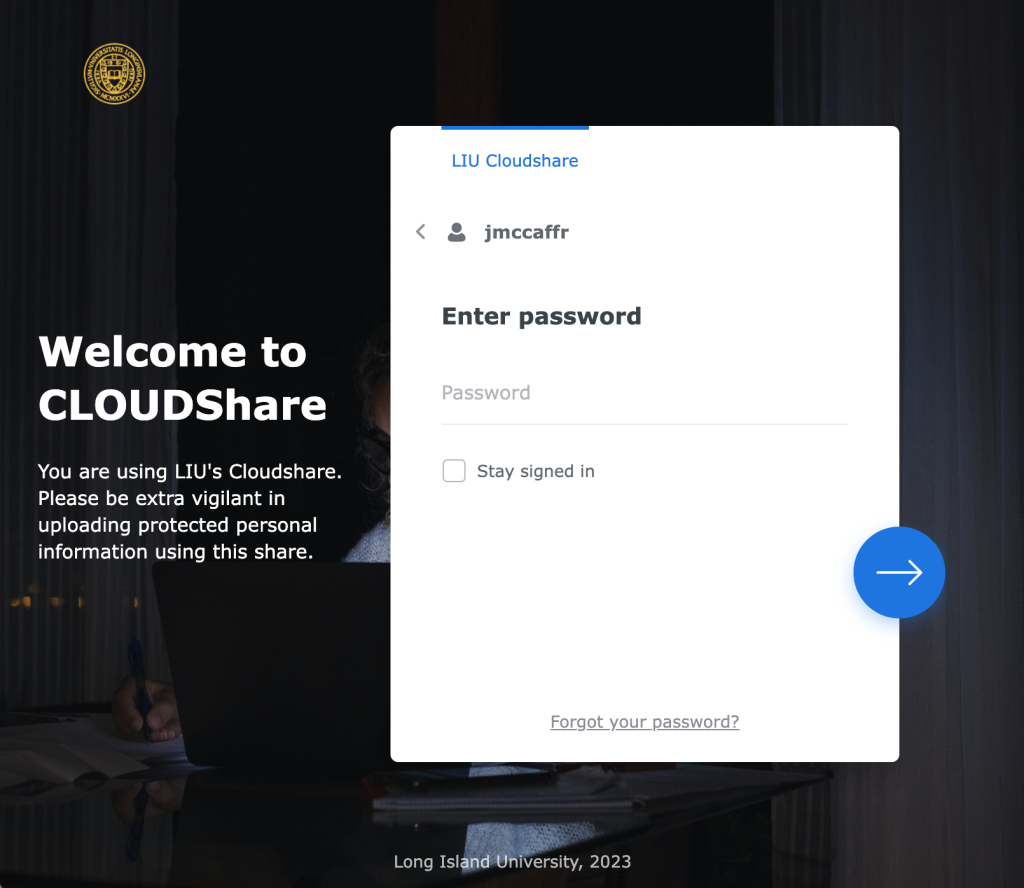Viewport: 1024px width, 888px height.
Task: Click the "Stay signed in" label text
Action: pyautogui.click(x=536, y=471)
